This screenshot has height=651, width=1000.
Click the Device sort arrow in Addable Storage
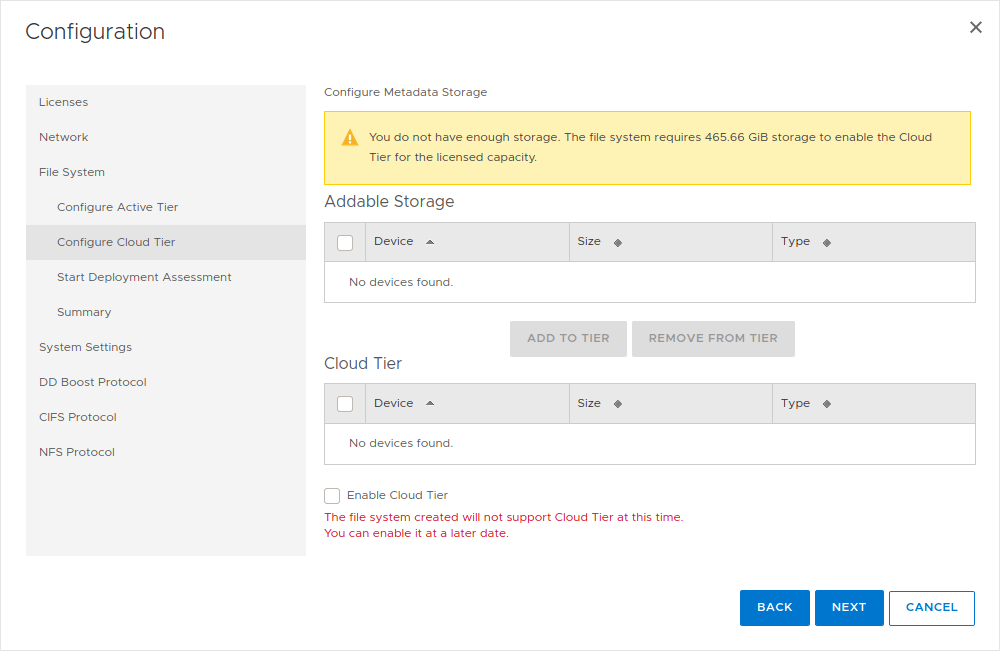click(428, 241)
